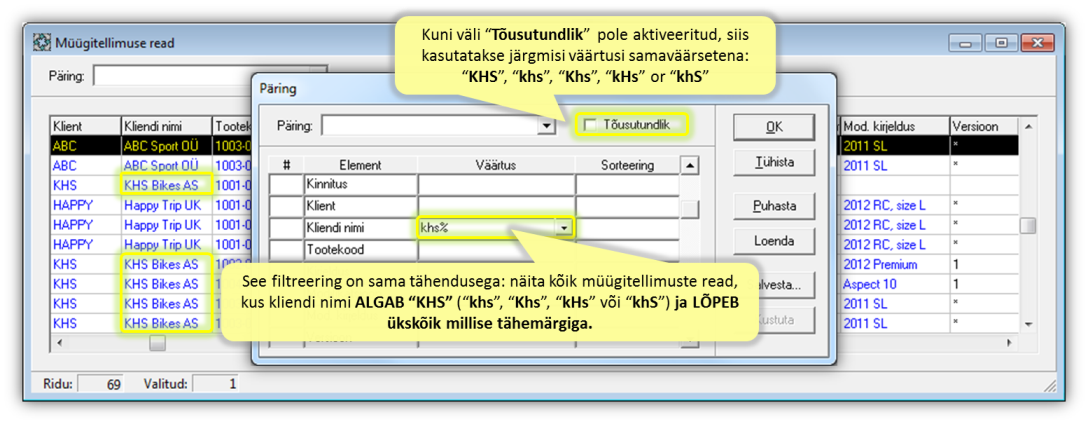Click the Element column header
Image resolution: width=1088 pixels, height=424 pixels.
pos(361,165)
